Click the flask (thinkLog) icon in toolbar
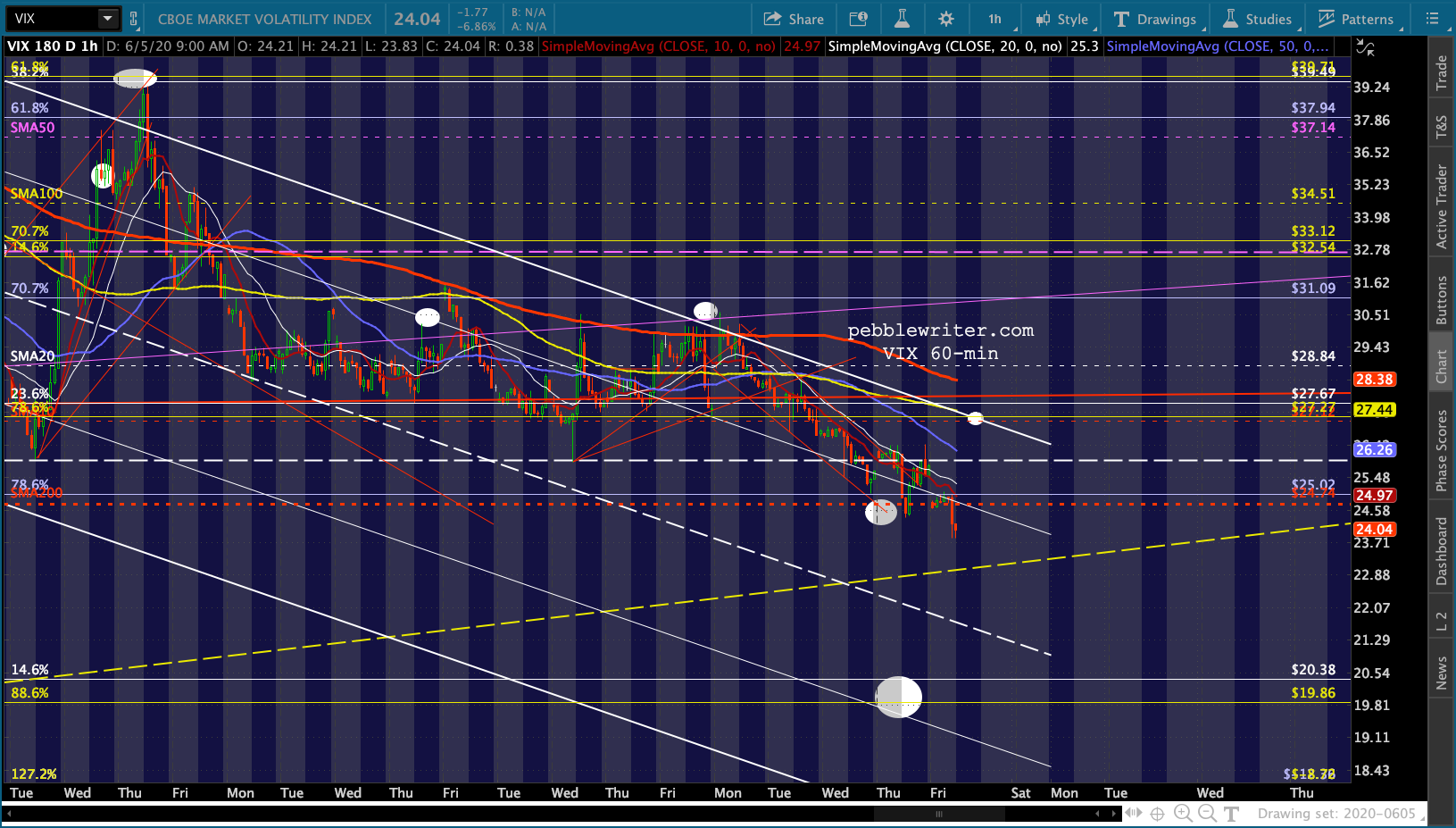 pyautogui.click(x=902, y=19)
